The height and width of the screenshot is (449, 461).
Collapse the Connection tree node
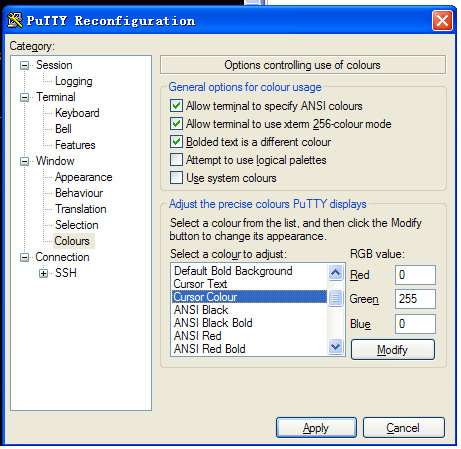[x=24, y=257]
